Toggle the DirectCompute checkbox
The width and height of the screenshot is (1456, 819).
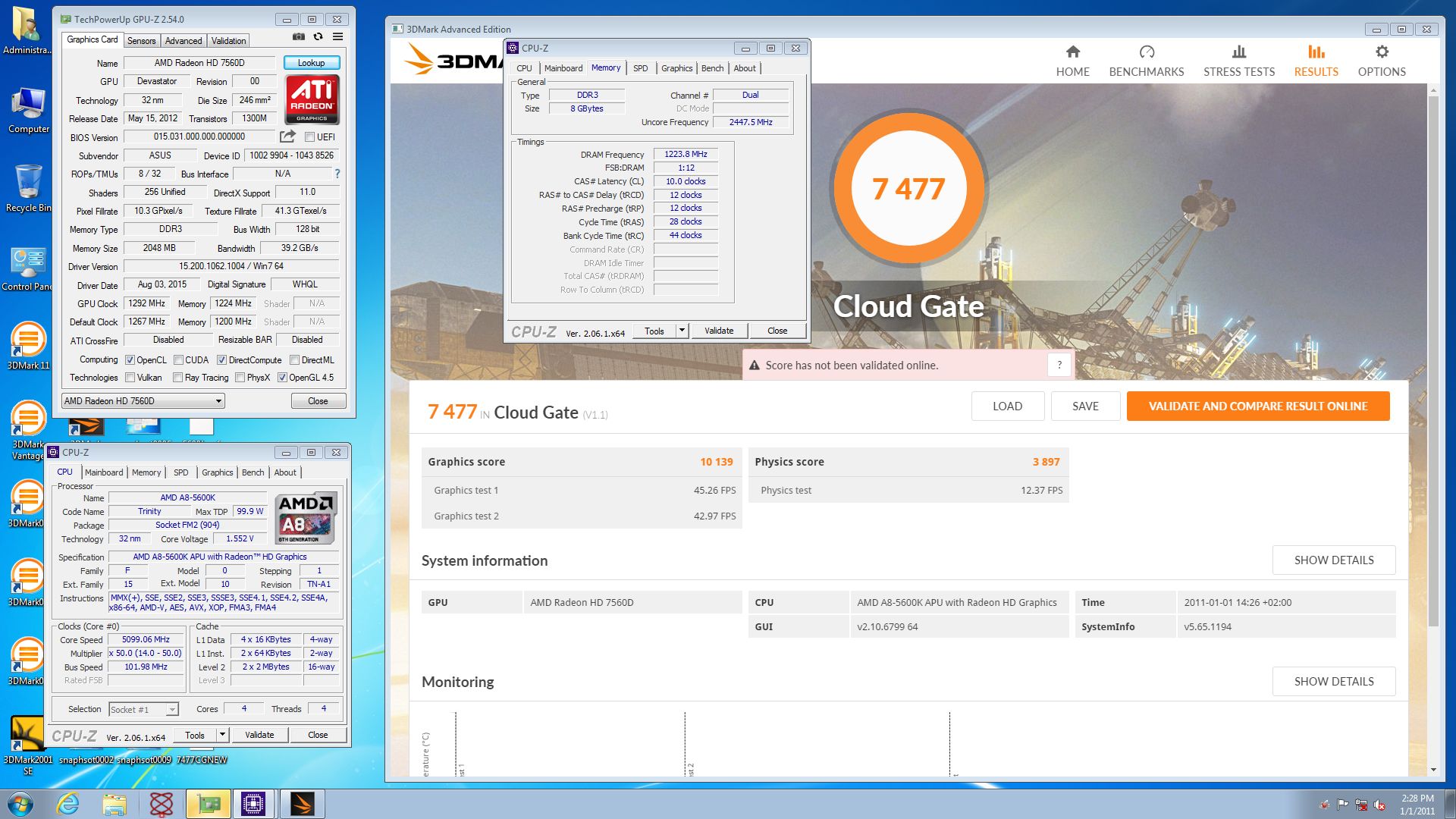[221, 360]
